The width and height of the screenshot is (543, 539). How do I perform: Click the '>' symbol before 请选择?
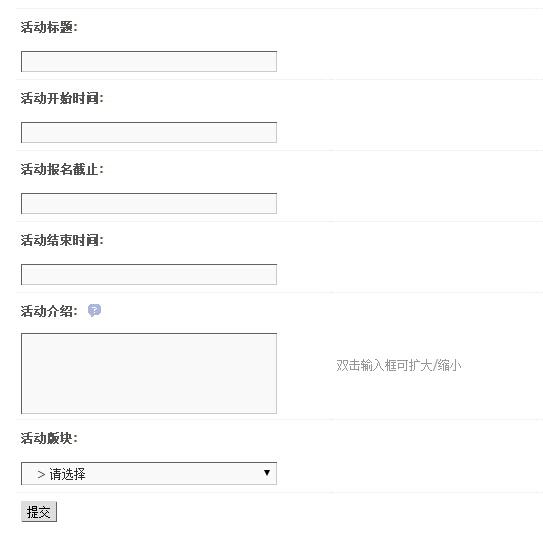pyautogui.click(x=41, y=474)
